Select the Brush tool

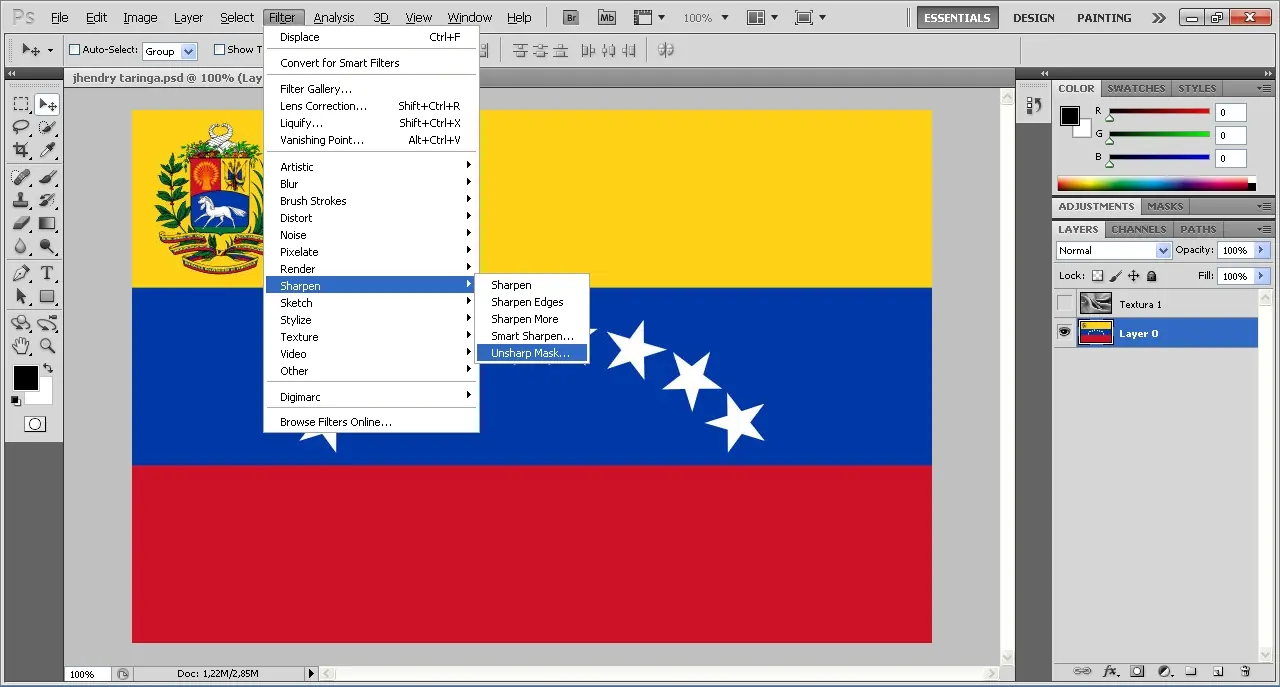tap(47, 177)
